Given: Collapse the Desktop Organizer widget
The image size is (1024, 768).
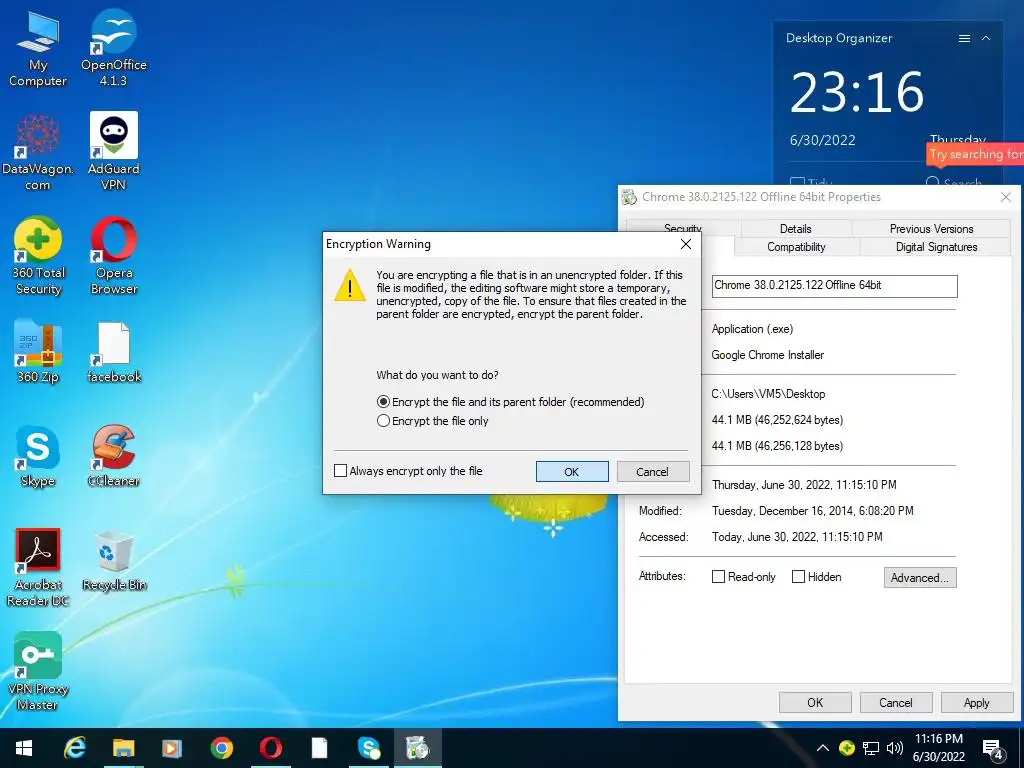Looking at the screenshot, I should 986,39.
